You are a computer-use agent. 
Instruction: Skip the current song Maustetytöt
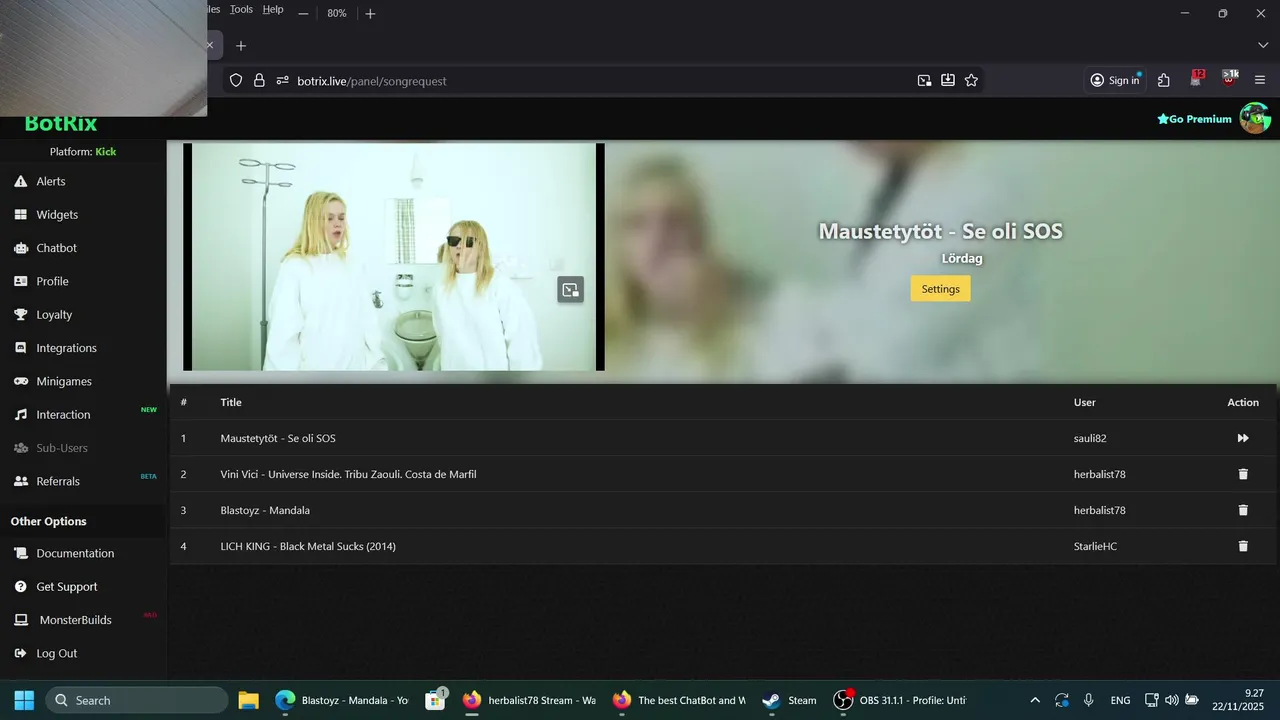tap(1243, 438)
